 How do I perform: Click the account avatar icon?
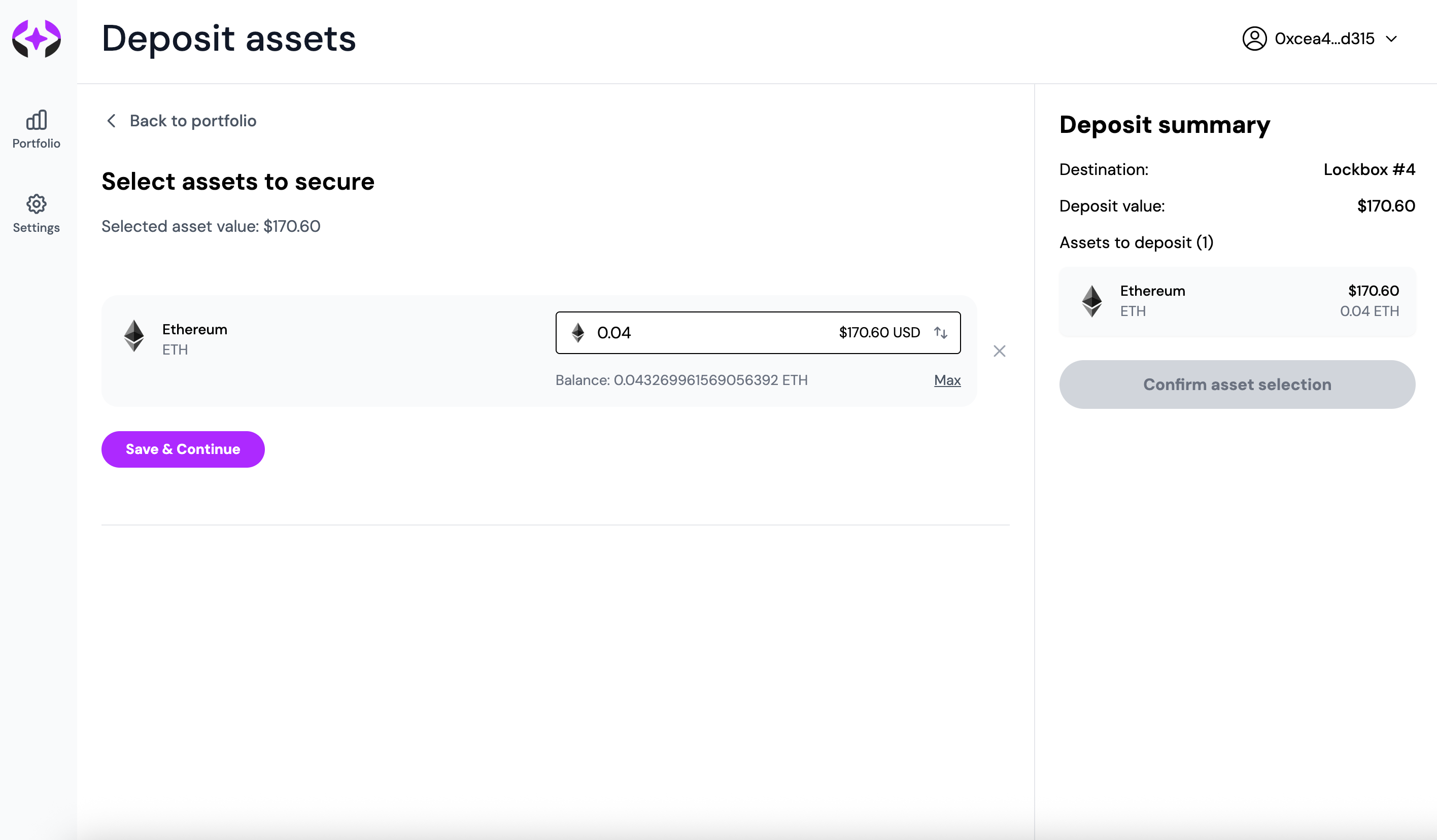point(1254,38)
